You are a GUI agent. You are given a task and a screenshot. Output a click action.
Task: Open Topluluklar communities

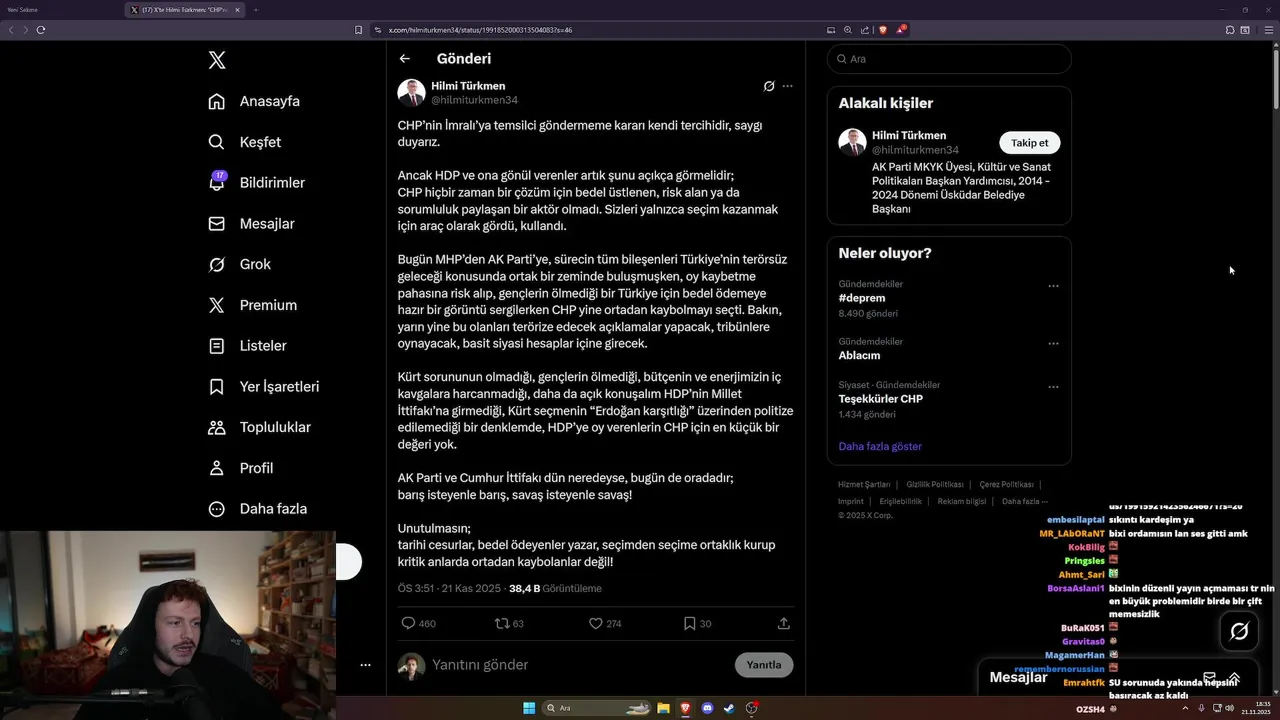(259, 427)
